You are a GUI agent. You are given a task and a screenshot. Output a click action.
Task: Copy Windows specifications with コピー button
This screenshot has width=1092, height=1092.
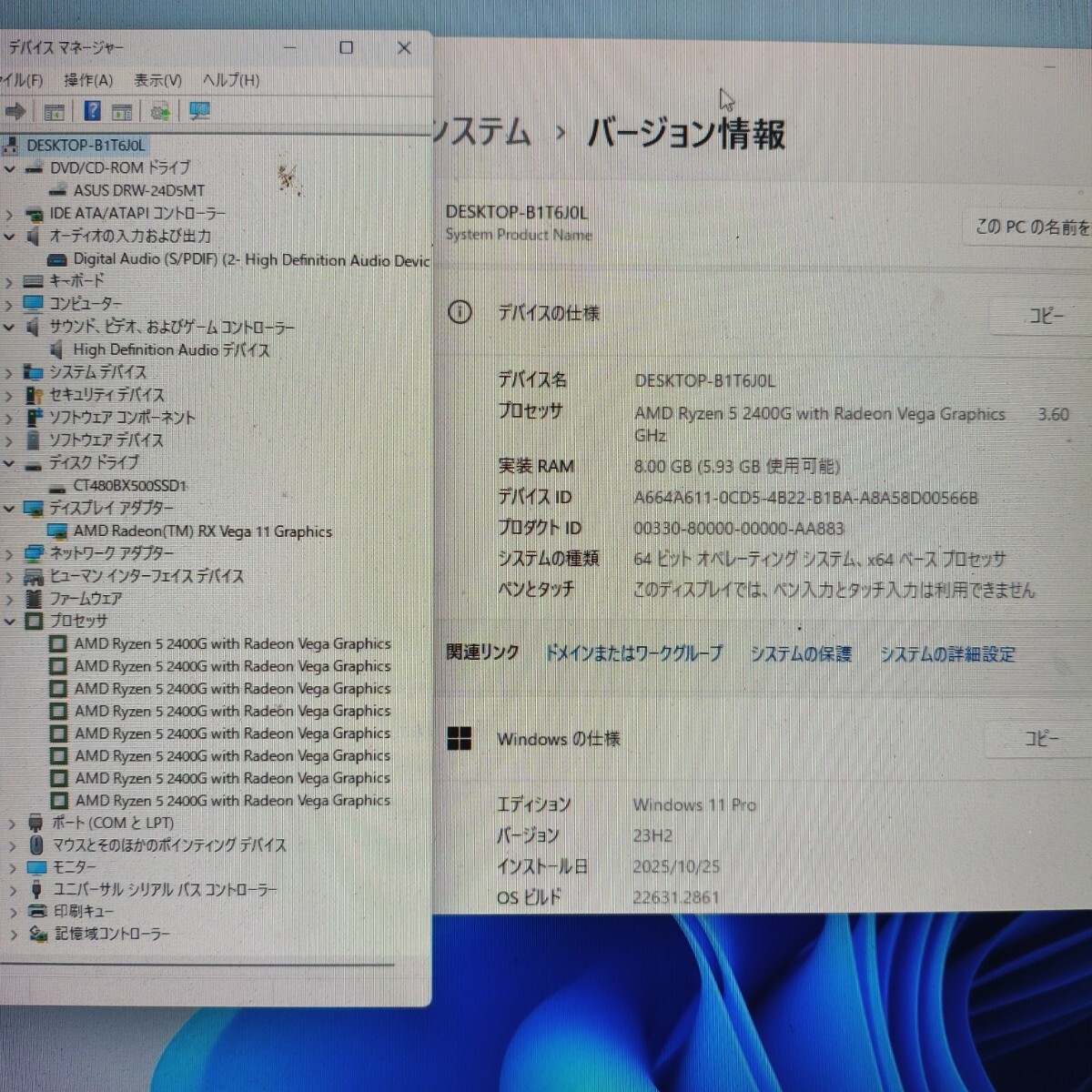(x=1041, y=738)
